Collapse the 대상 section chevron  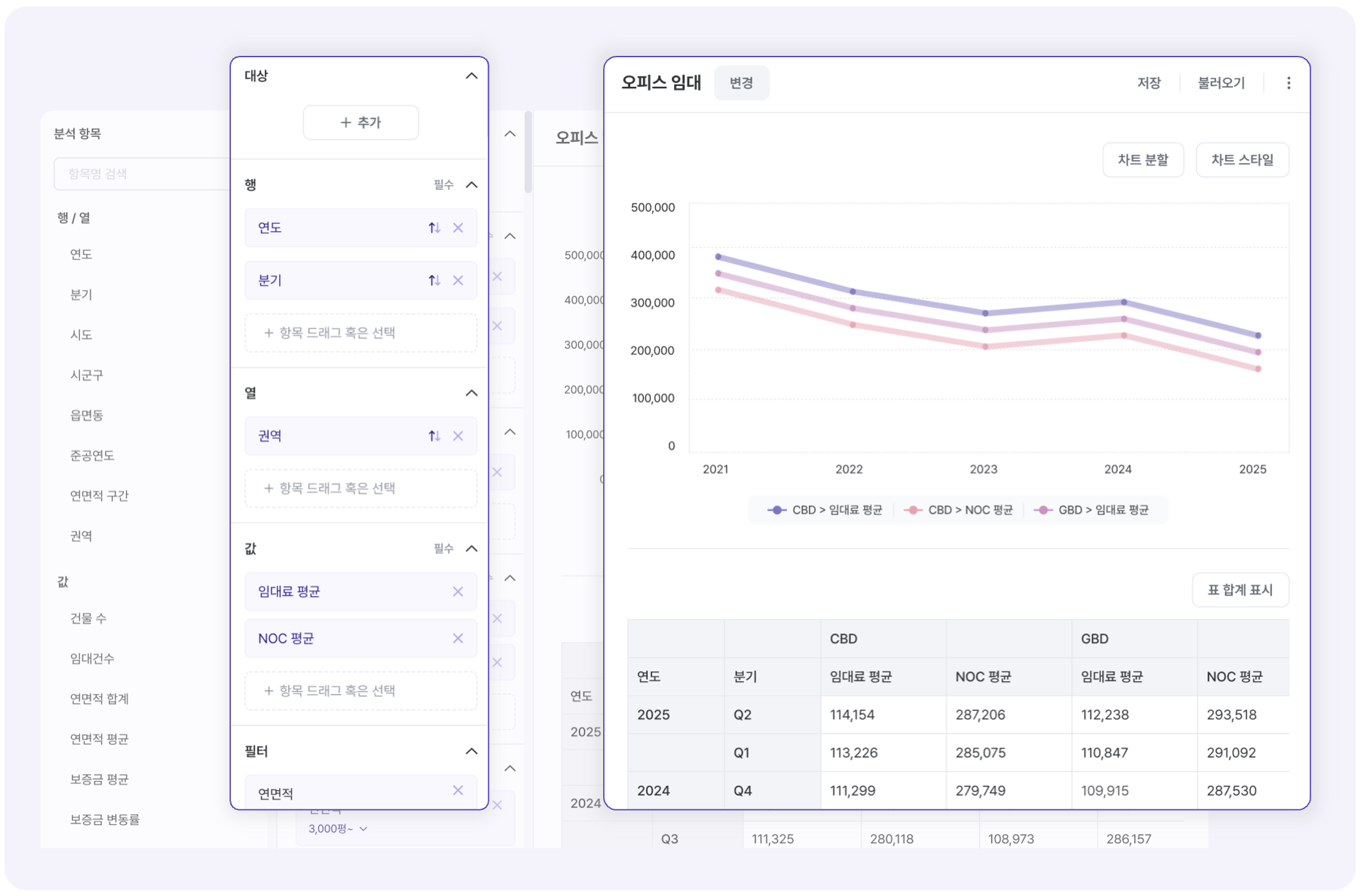click(471, 76)
